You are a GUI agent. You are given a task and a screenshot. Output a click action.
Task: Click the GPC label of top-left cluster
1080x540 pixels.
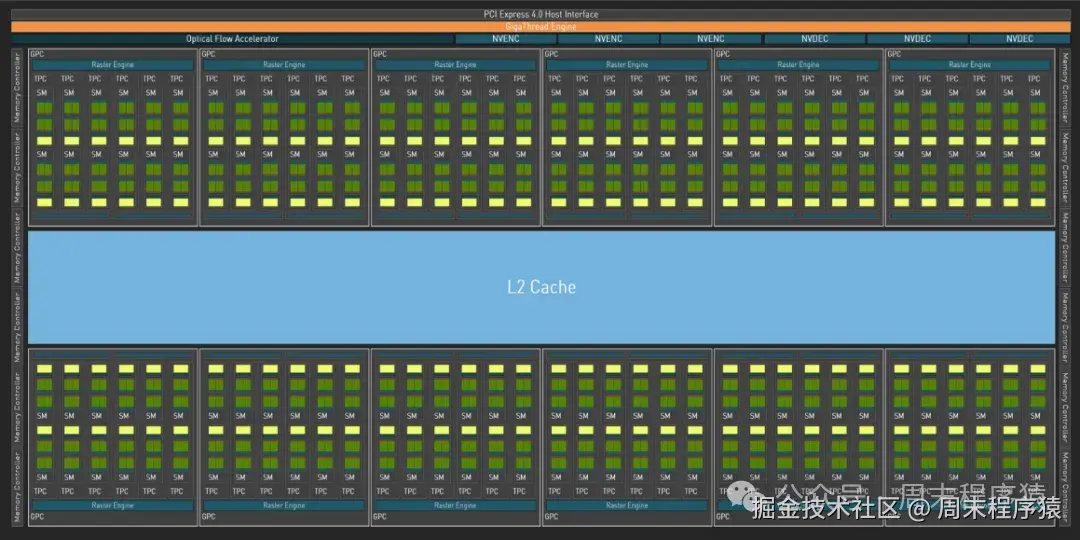pyautogui.click(x=37, y=54)
